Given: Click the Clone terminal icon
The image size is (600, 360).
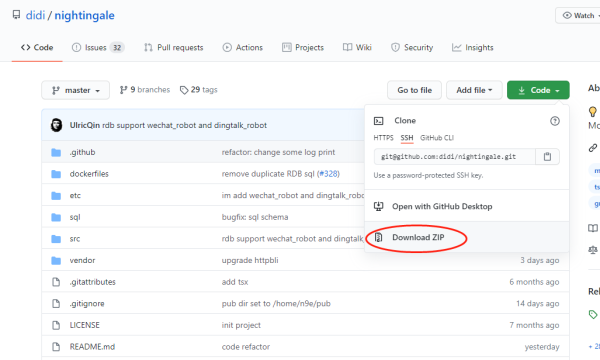Looking at the screenshot, I should (x=378, y=121).
